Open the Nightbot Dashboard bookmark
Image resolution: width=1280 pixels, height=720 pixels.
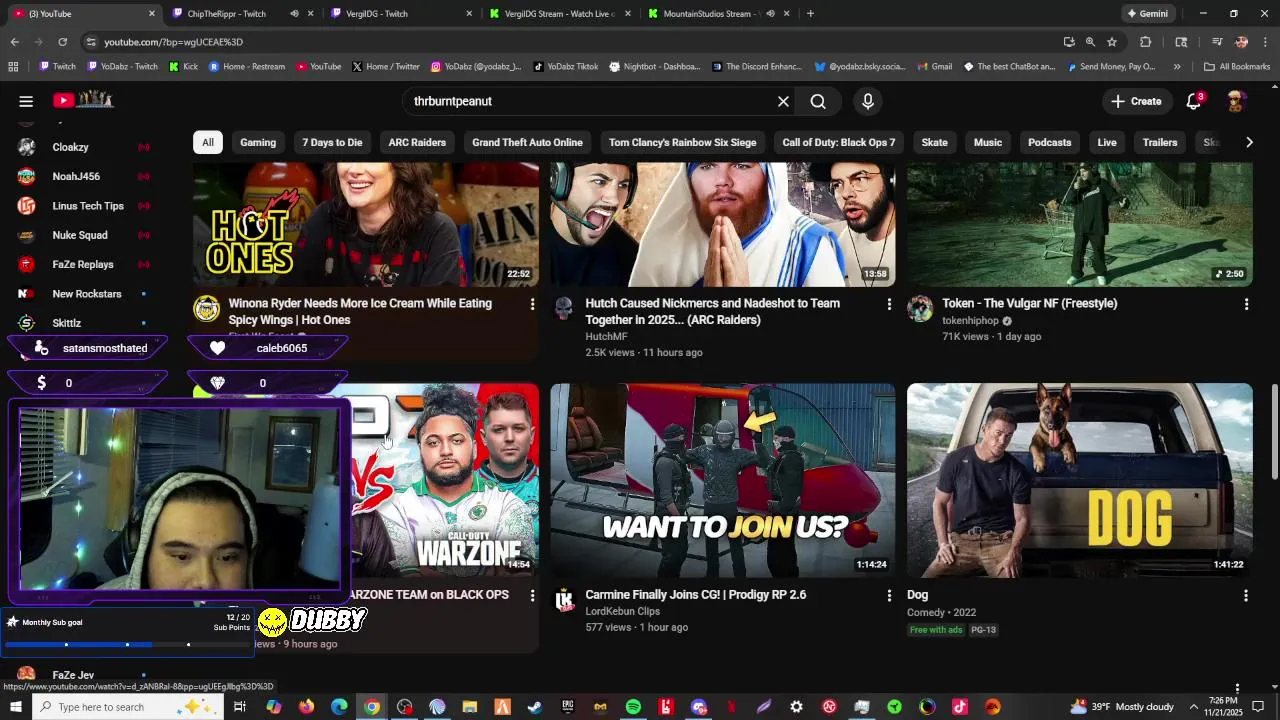click(x=654, y=67)
